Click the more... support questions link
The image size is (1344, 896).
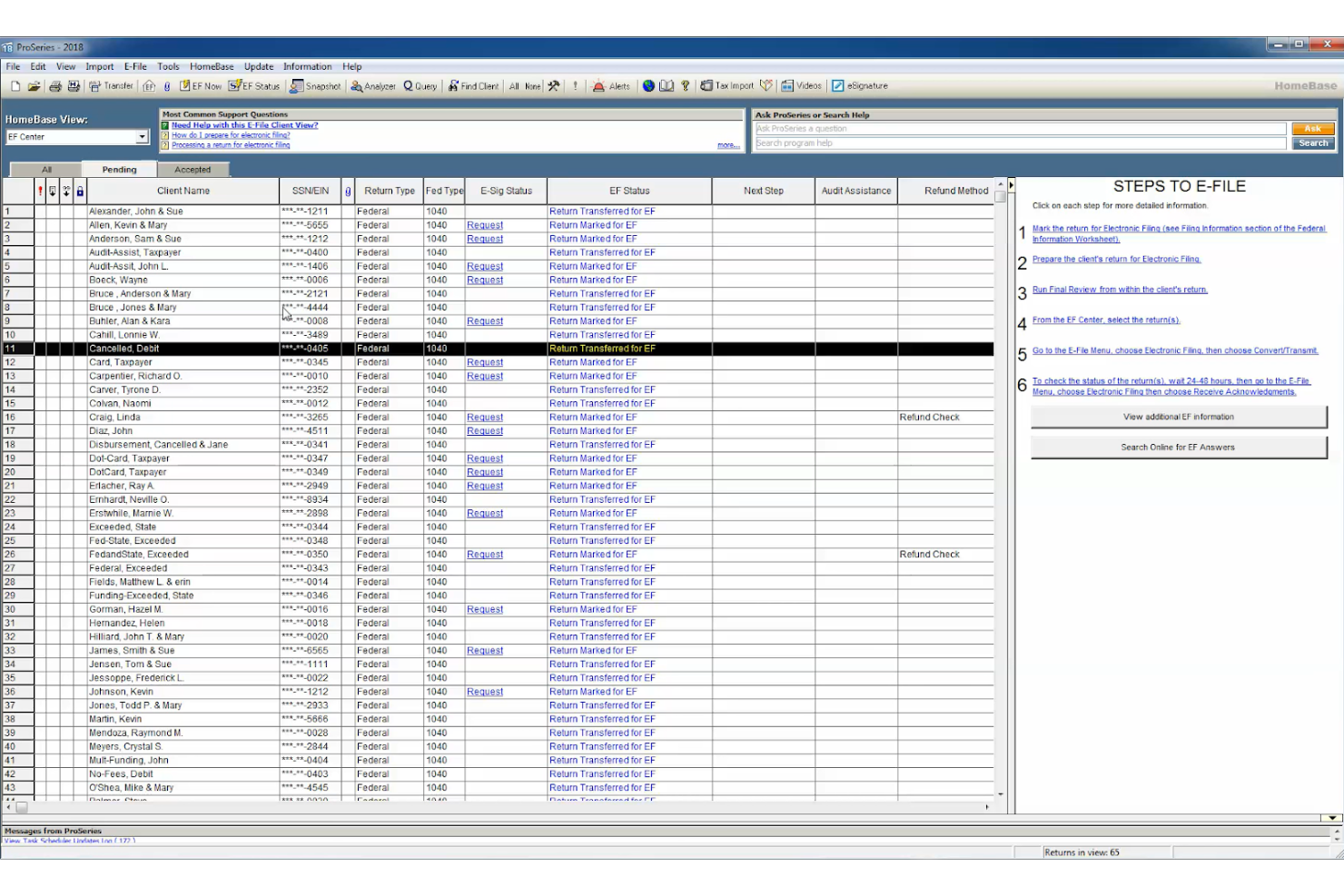pyautogui.click(x=728, y=145)
